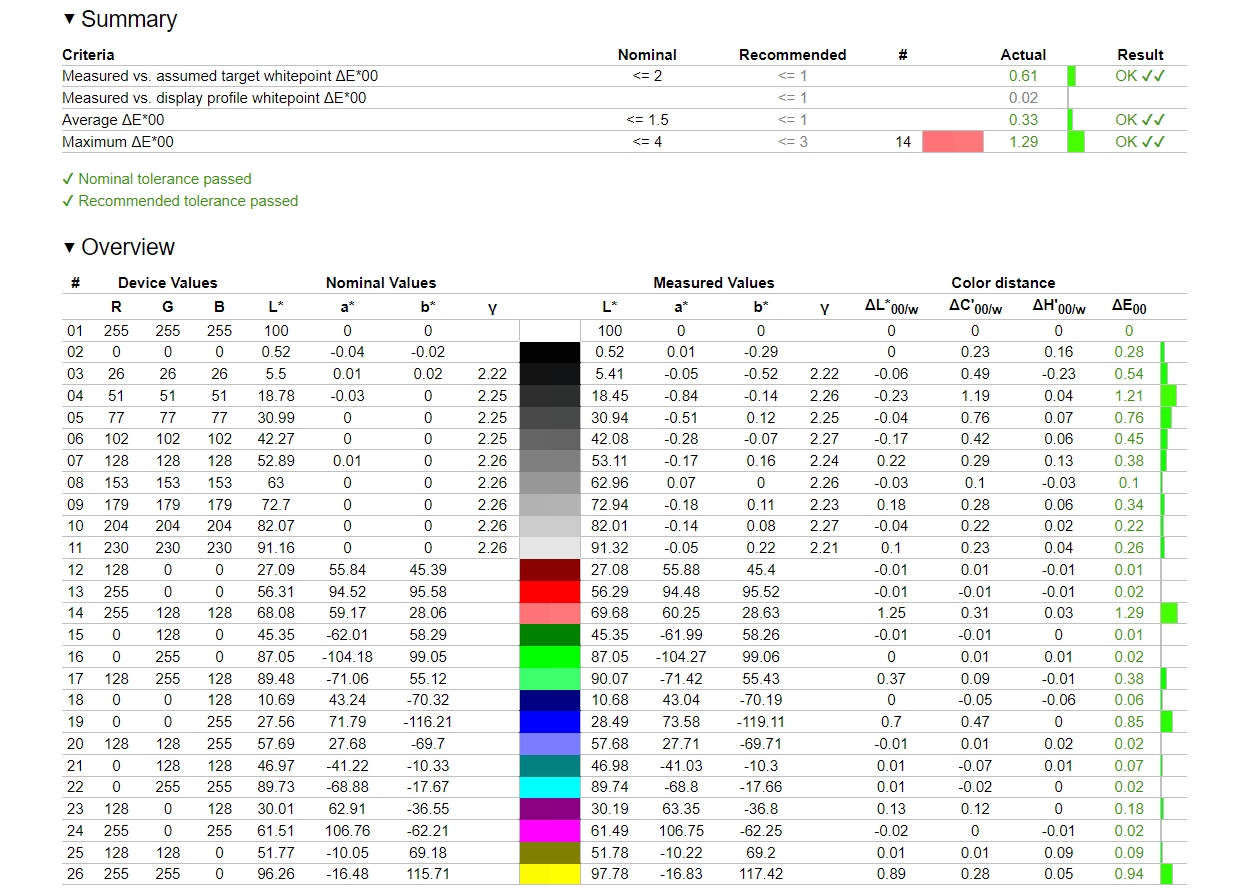Click the 'Nominal Values' column header
The width and height of the screenshot is (1255, 896).
click(x=381, y=283)
